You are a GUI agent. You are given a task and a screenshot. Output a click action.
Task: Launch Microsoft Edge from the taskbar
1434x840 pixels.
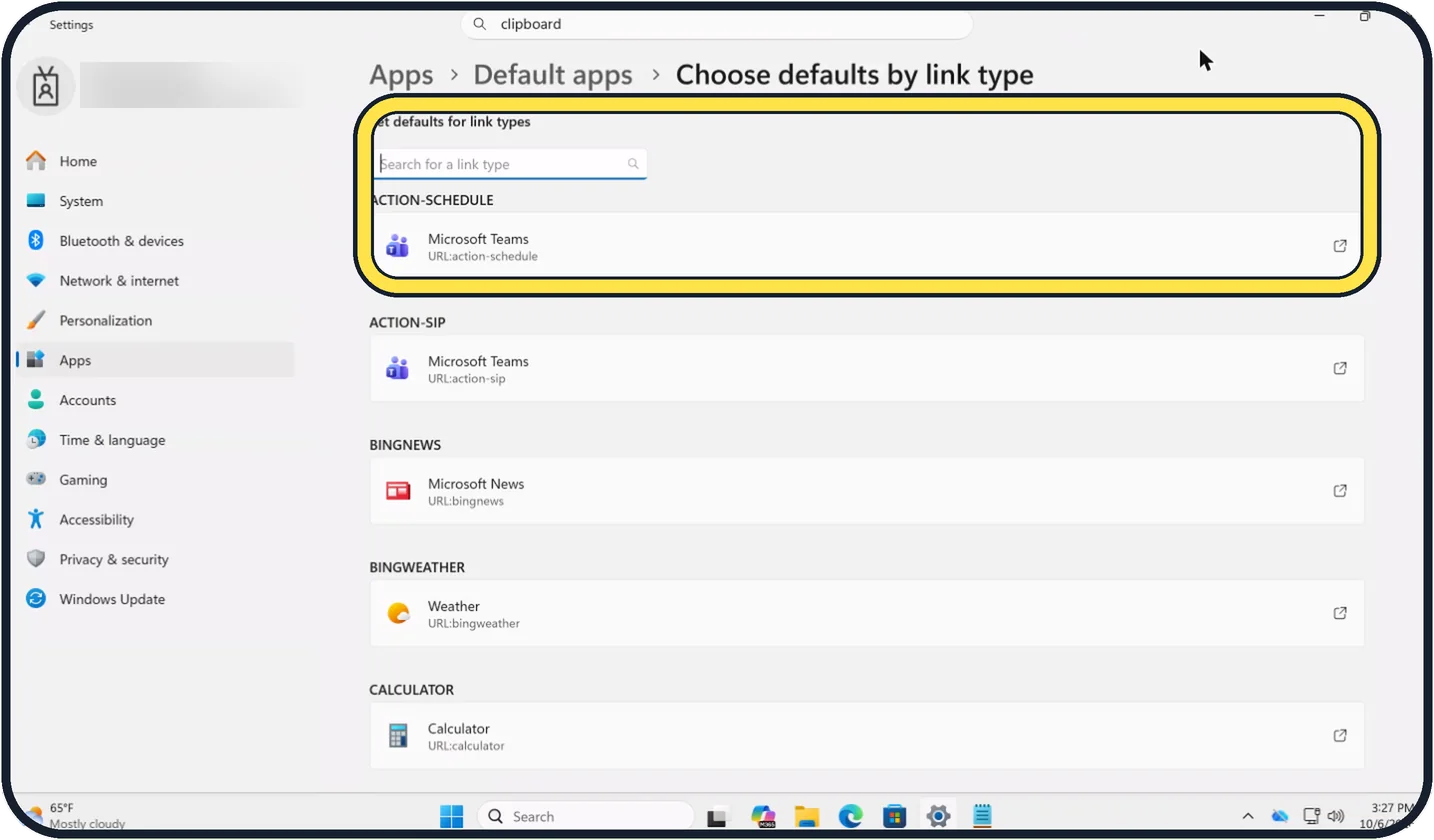pyautogui.click(x=850, y=816)
